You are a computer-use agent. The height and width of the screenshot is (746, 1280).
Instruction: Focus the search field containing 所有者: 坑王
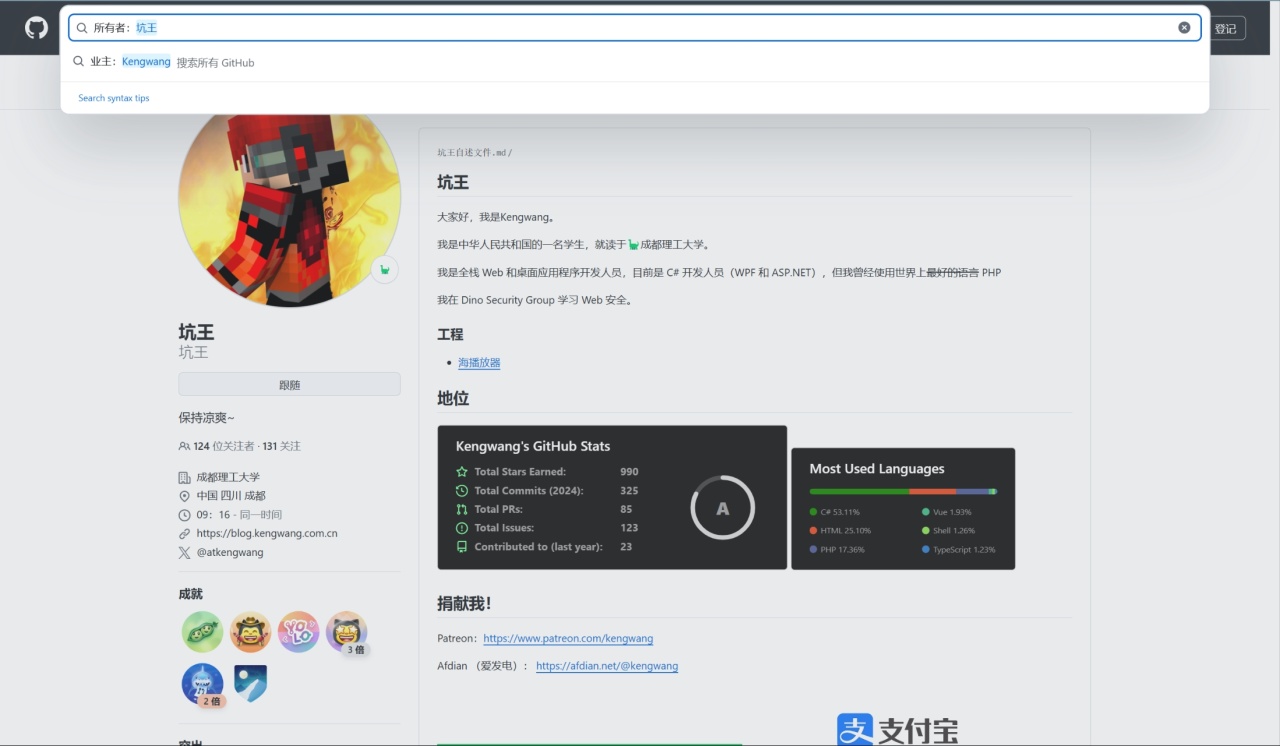pos(634,28)
